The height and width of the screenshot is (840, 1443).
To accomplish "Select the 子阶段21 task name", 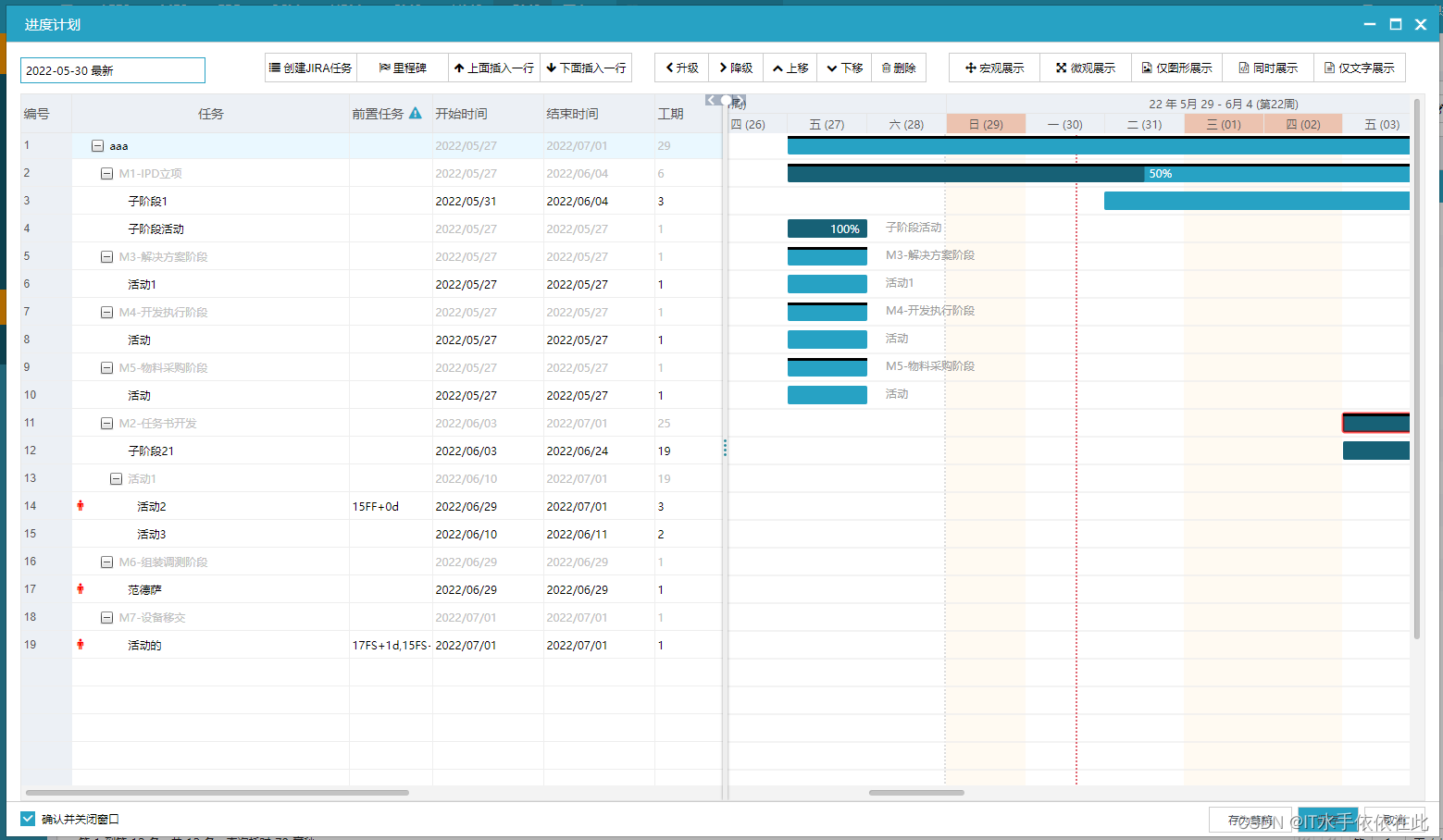I will [151, 451].
